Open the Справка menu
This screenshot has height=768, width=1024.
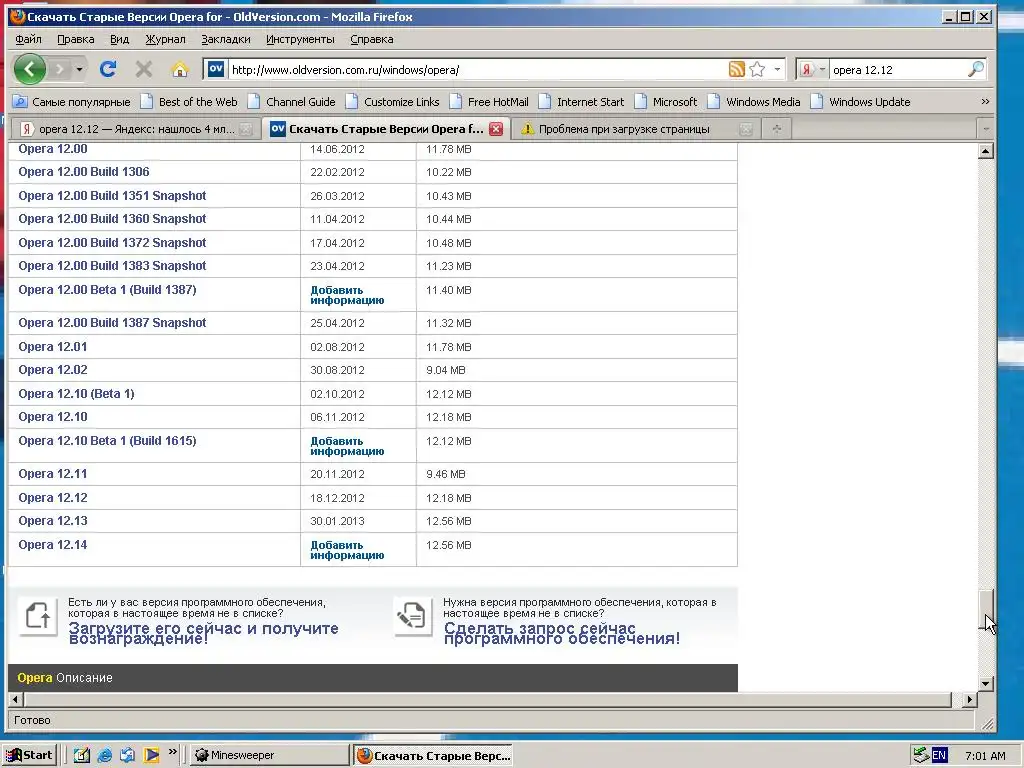[372, 39]
